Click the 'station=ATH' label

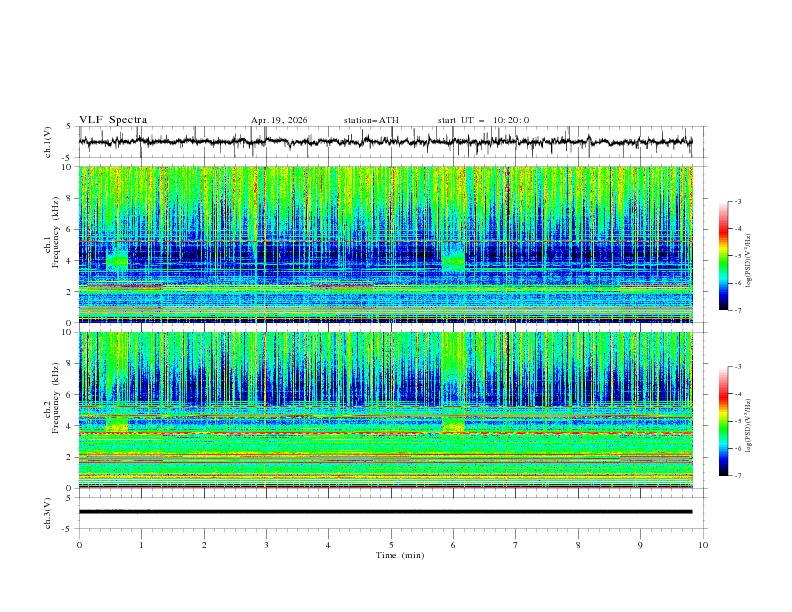(371, 120)
